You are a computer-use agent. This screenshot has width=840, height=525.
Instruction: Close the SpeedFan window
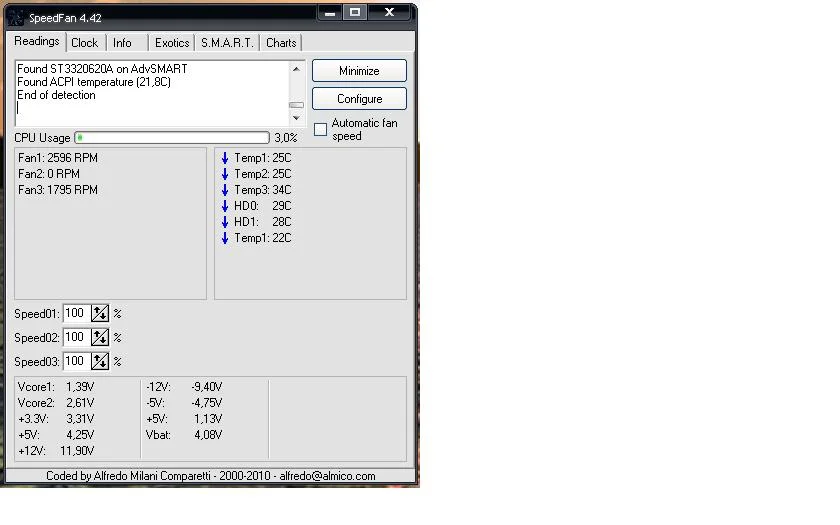tap(389, 12)
